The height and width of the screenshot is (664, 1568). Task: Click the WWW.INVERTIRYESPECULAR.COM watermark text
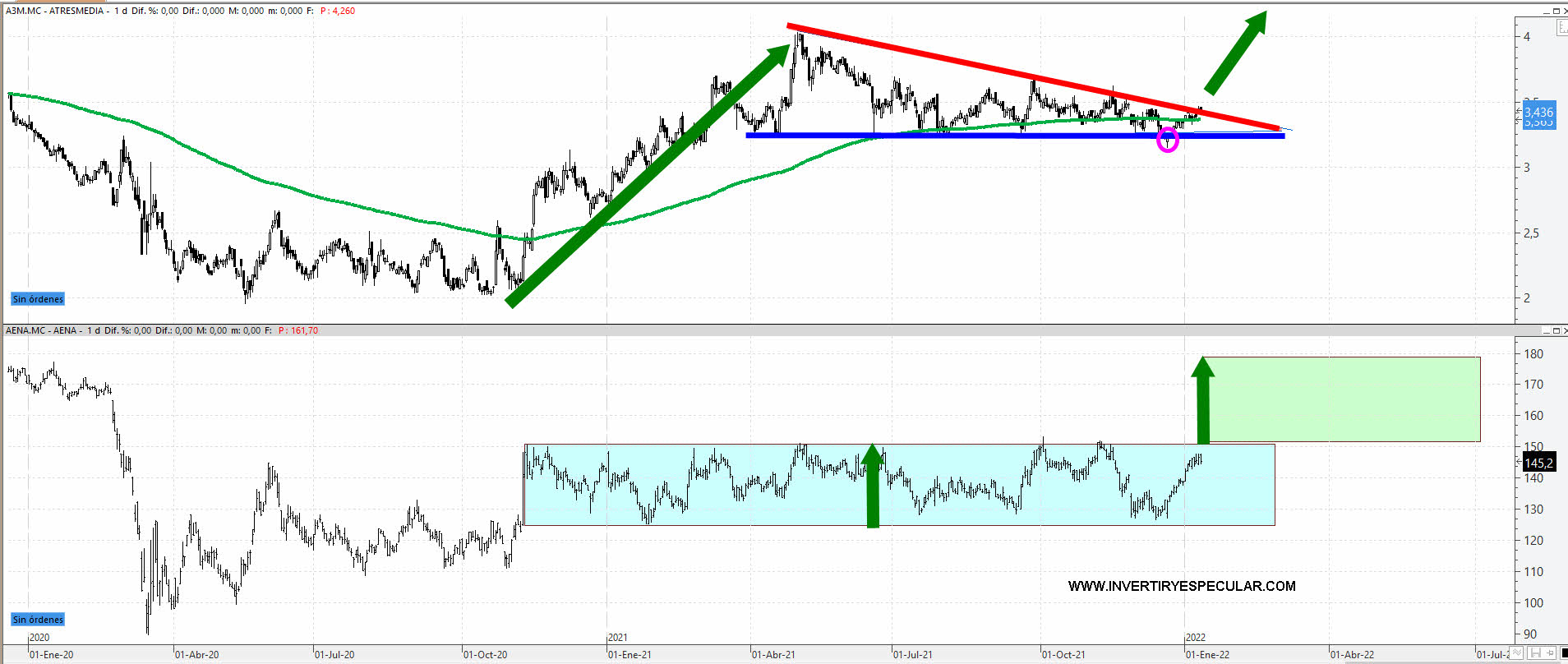tap(1181, 586)
